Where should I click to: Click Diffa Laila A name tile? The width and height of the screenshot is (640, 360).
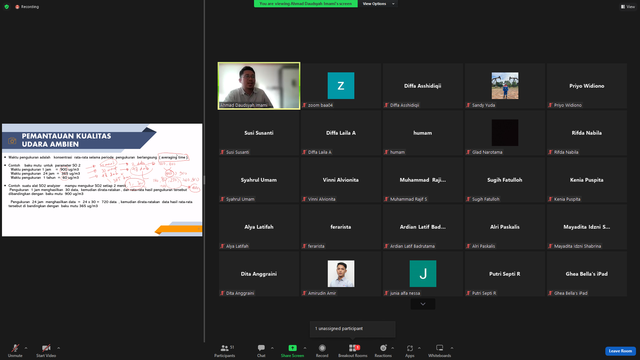point(341,133)
